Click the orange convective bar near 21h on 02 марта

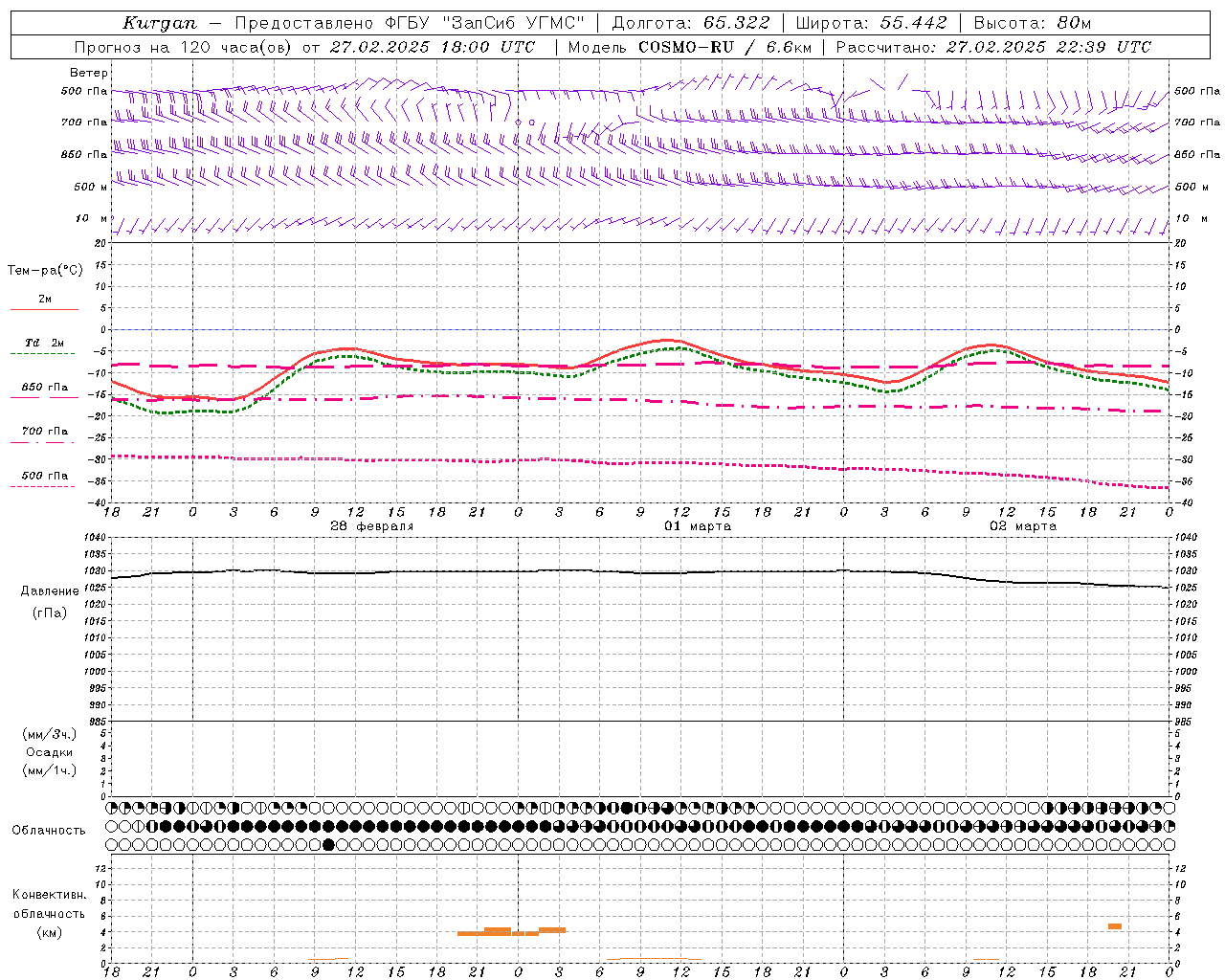tap(1115, 926)
